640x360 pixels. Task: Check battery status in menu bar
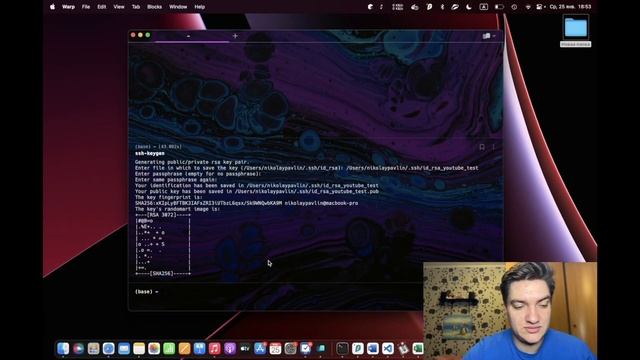(499, 7)
